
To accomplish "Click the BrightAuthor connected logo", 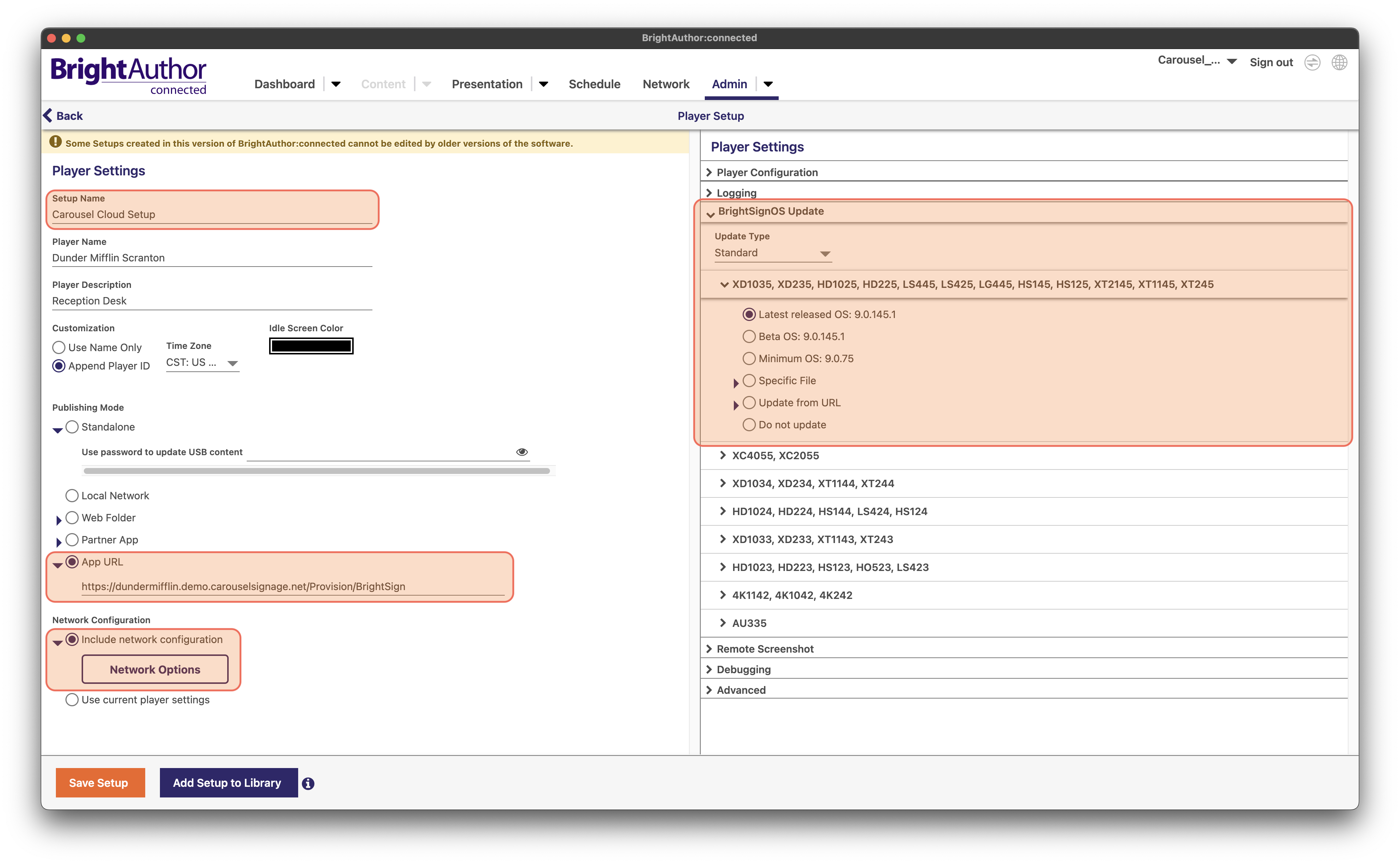I will coord(129,75).
